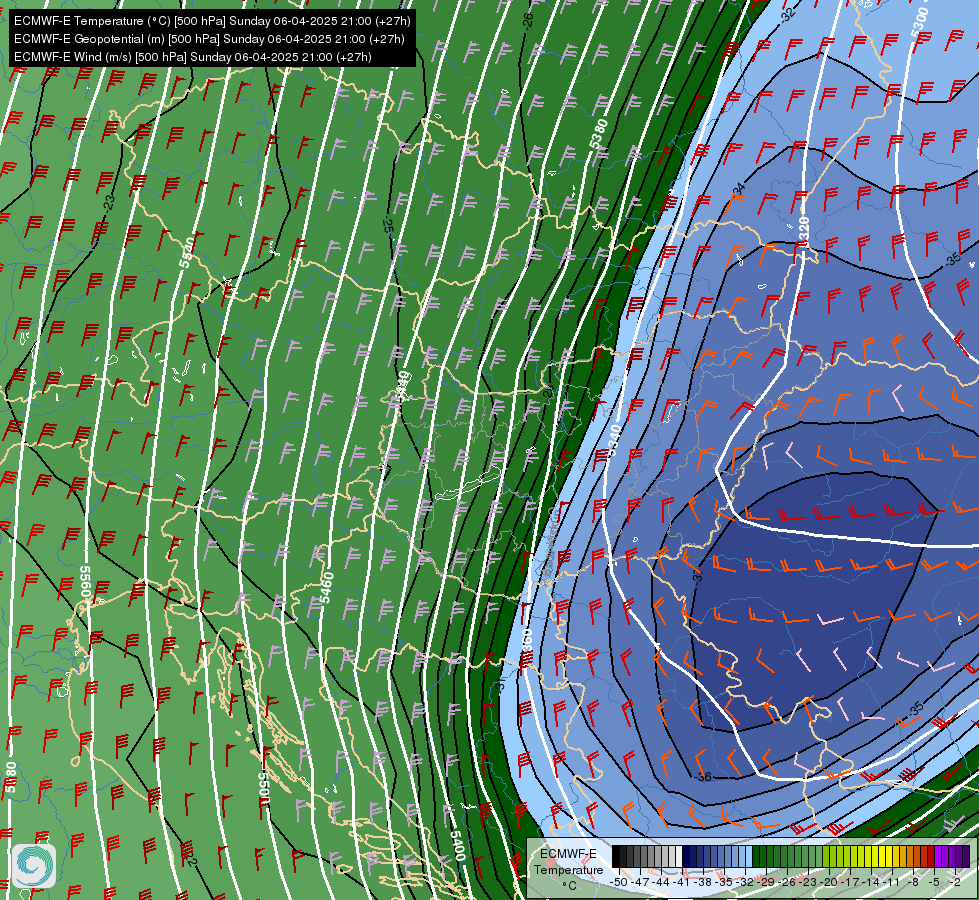Click the 5340 geopotential contour label

(613, 440)
